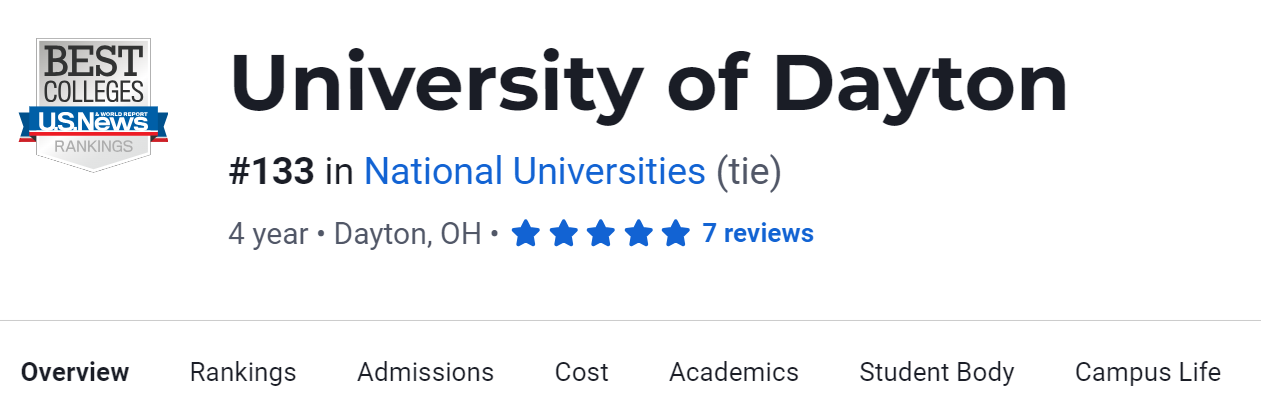Select the Cost tab
The width and height of the screenshot is (1261, 409).
point(581,373)
